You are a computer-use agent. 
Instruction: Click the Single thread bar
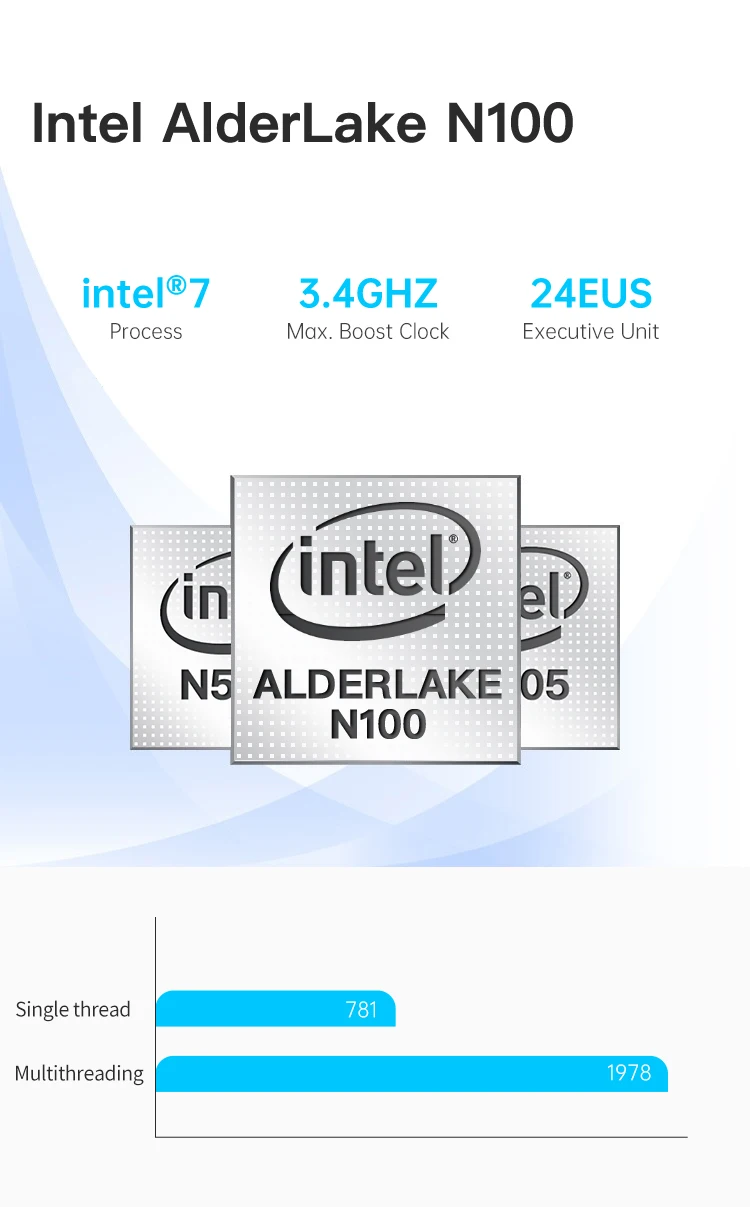tap(276, 1009)
